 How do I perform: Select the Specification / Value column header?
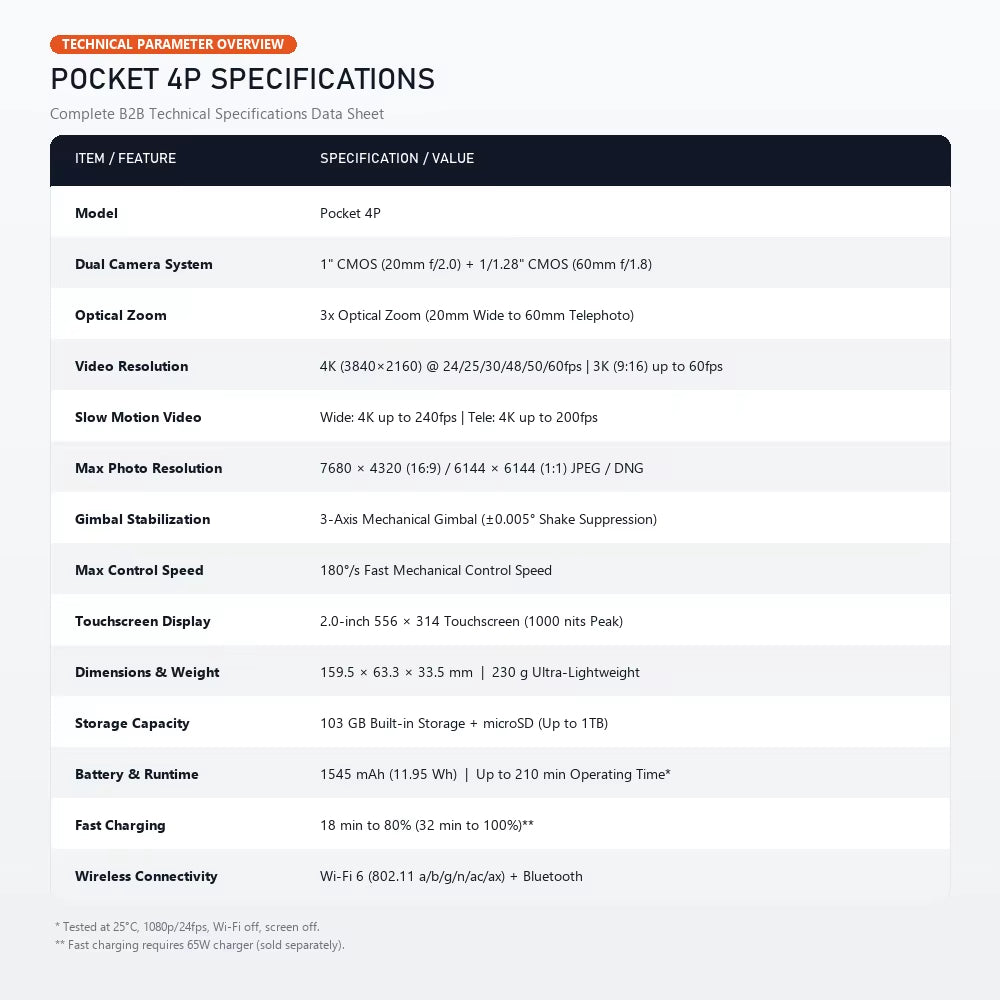[397, 158]
